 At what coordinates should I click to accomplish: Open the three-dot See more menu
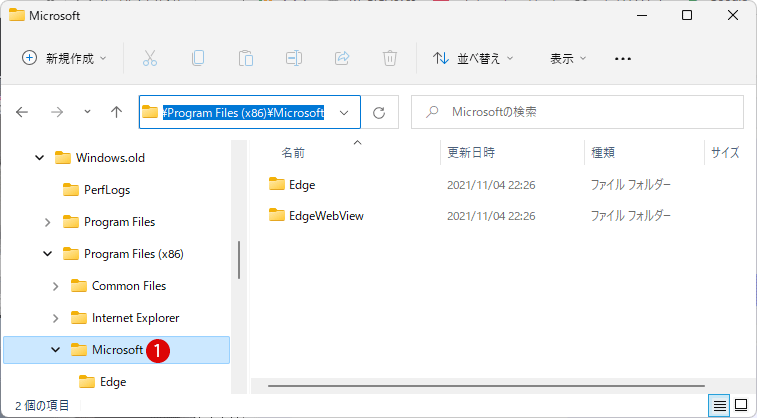(x=623, y=59)
